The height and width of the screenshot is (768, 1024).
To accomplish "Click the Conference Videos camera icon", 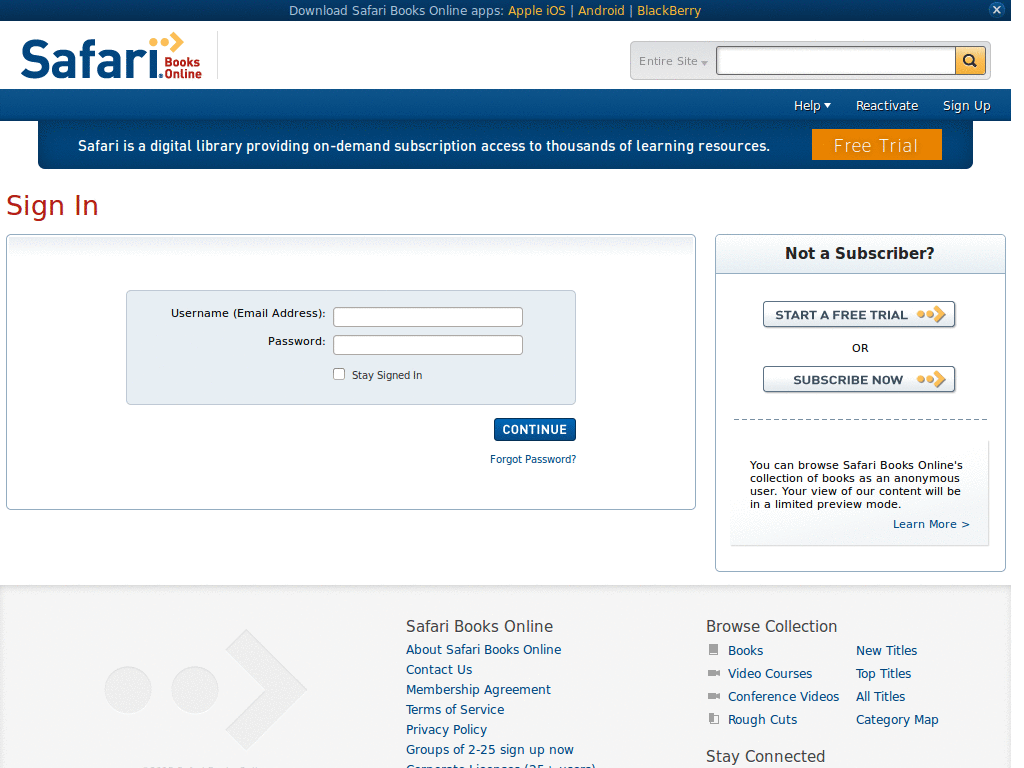I will coord(714,696).
